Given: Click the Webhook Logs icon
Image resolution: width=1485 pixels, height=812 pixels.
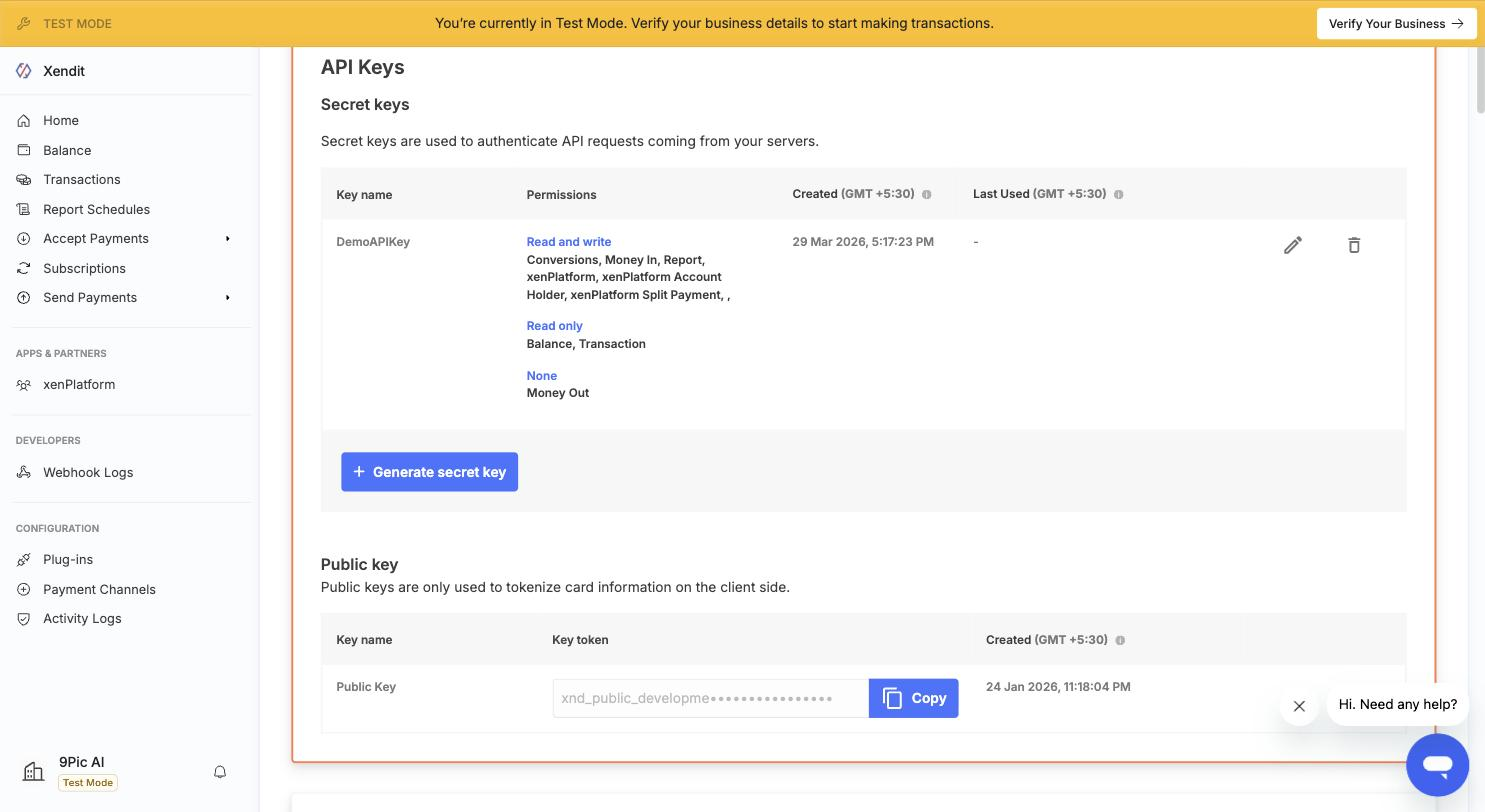Looking at the screenshot, I should click(x=24, y=472).
